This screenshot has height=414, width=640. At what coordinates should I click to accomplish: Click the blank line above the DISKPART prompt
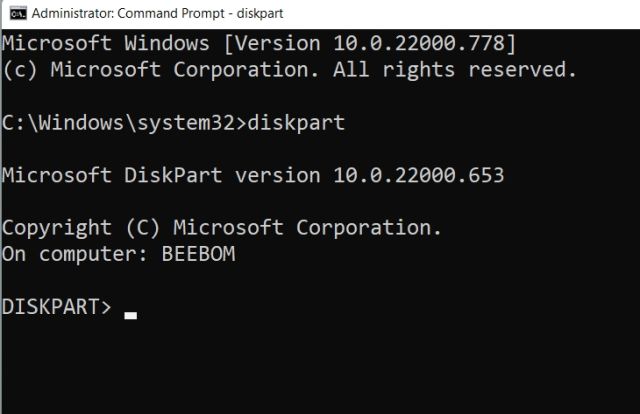pyautogui.click(x=200, y=281)
